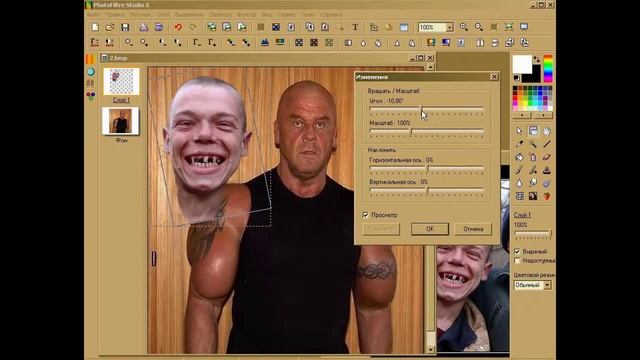This screenshot has width=640, height=360.
Task: Select the Hand move tool
Action: (547, 131)
